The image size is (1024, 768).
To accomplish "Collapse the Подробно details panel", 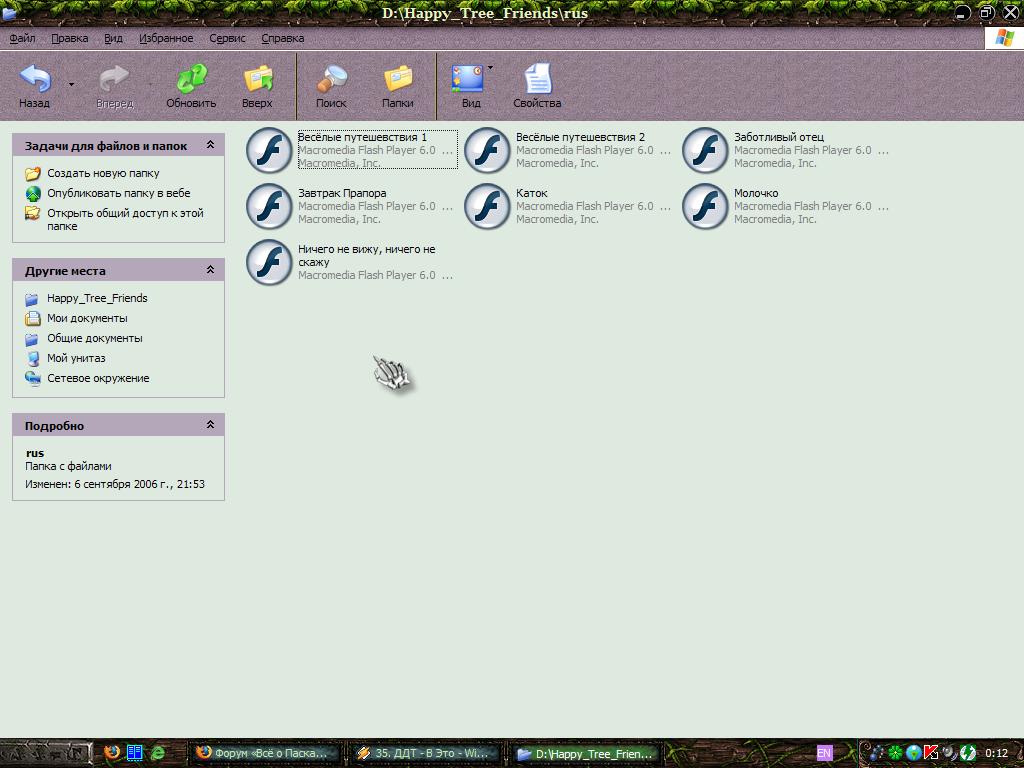I will point(210,426).
